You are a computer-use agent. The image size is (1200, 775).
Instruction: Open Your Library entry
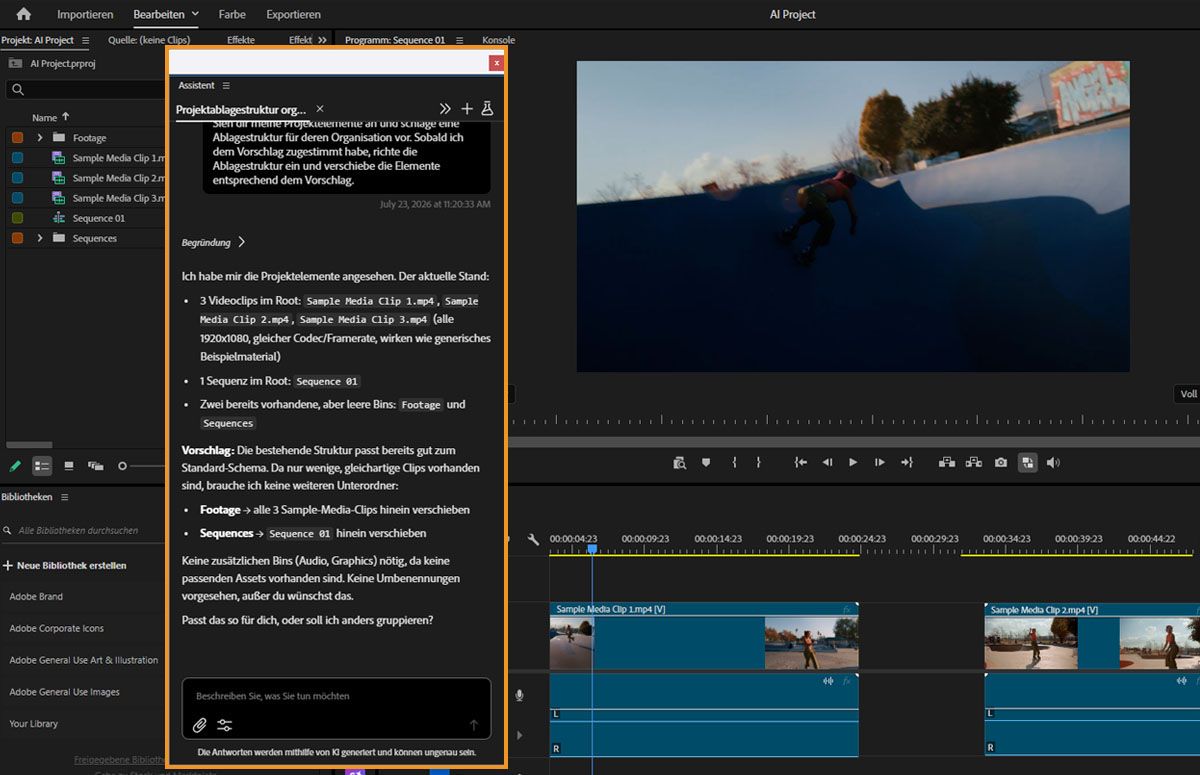pyautogui.click(x=34, y=724)
